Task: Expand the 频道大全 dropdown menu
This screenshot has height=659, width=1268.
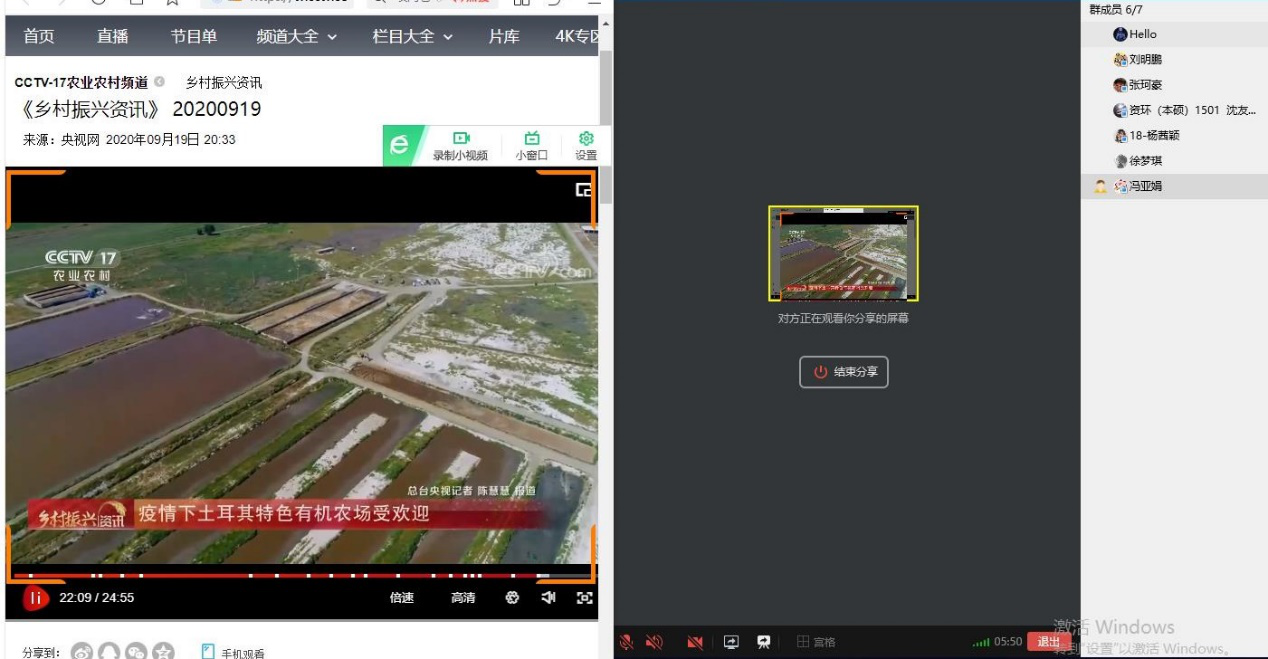Action: pos(297,37)
